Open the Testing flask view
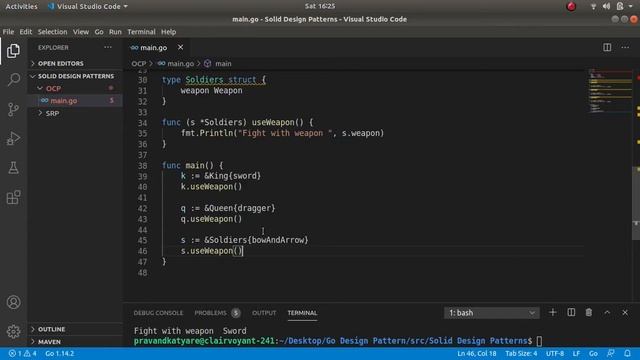Screen dimensions: 640x360 pyautogui.click(x=13, y=168)
